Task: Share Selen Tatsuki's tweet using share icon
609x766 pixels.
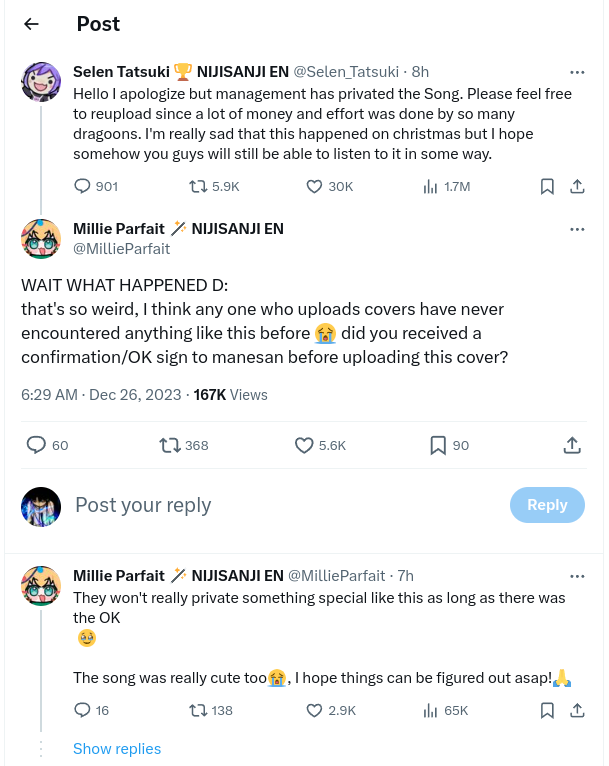Action: click(x=577, y=186)
